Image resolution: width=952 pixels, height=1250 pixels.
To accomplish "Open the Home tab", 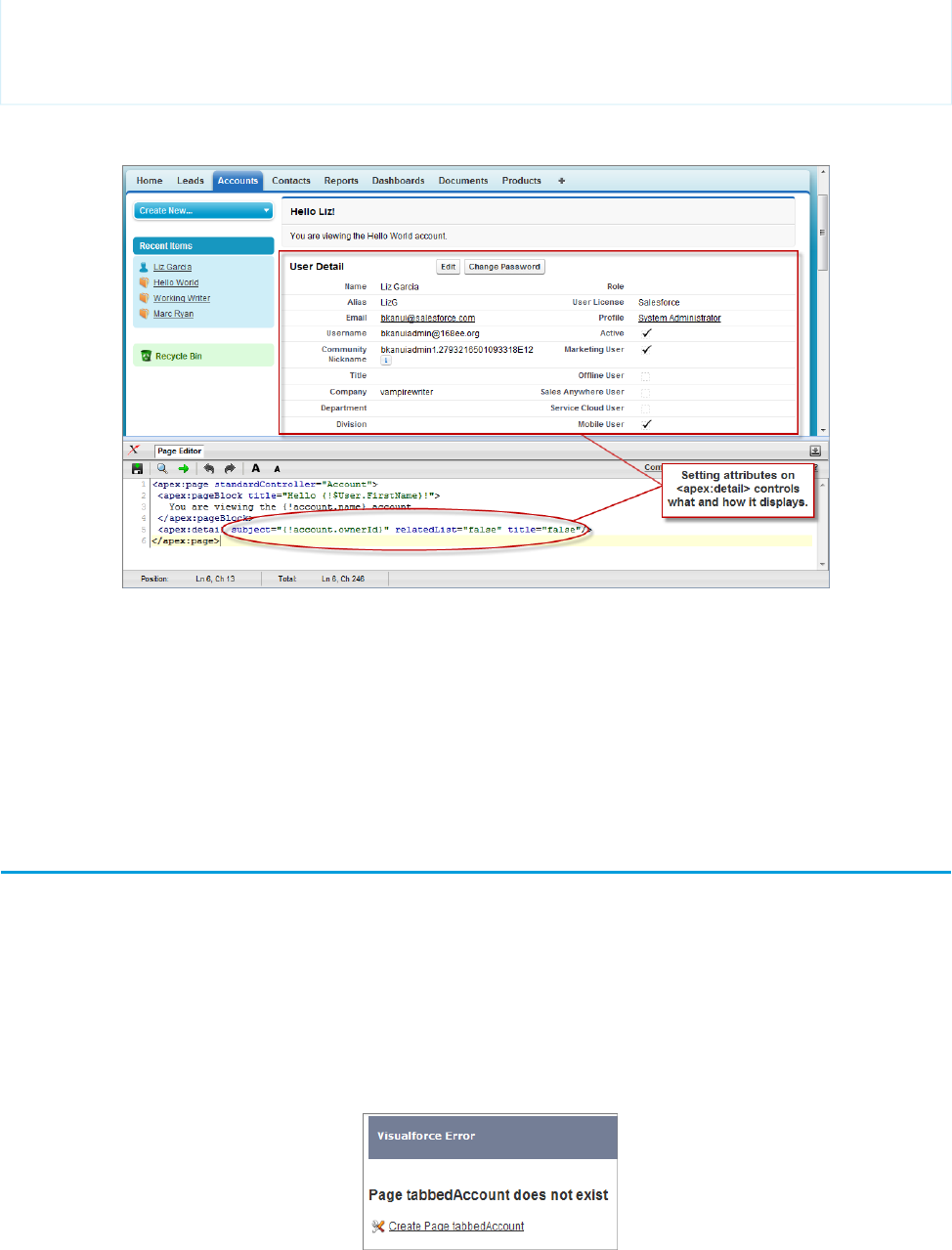I will pos(150,181).
